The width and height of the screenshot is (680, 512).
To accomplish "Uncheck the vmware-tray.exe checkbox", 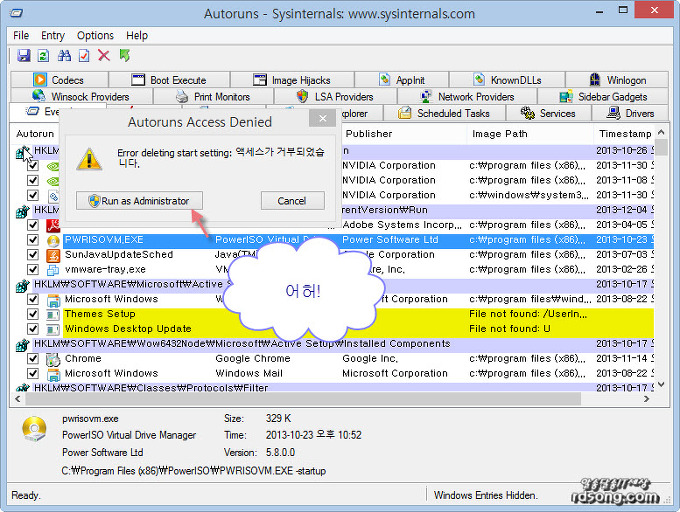I will pos(33,269).
